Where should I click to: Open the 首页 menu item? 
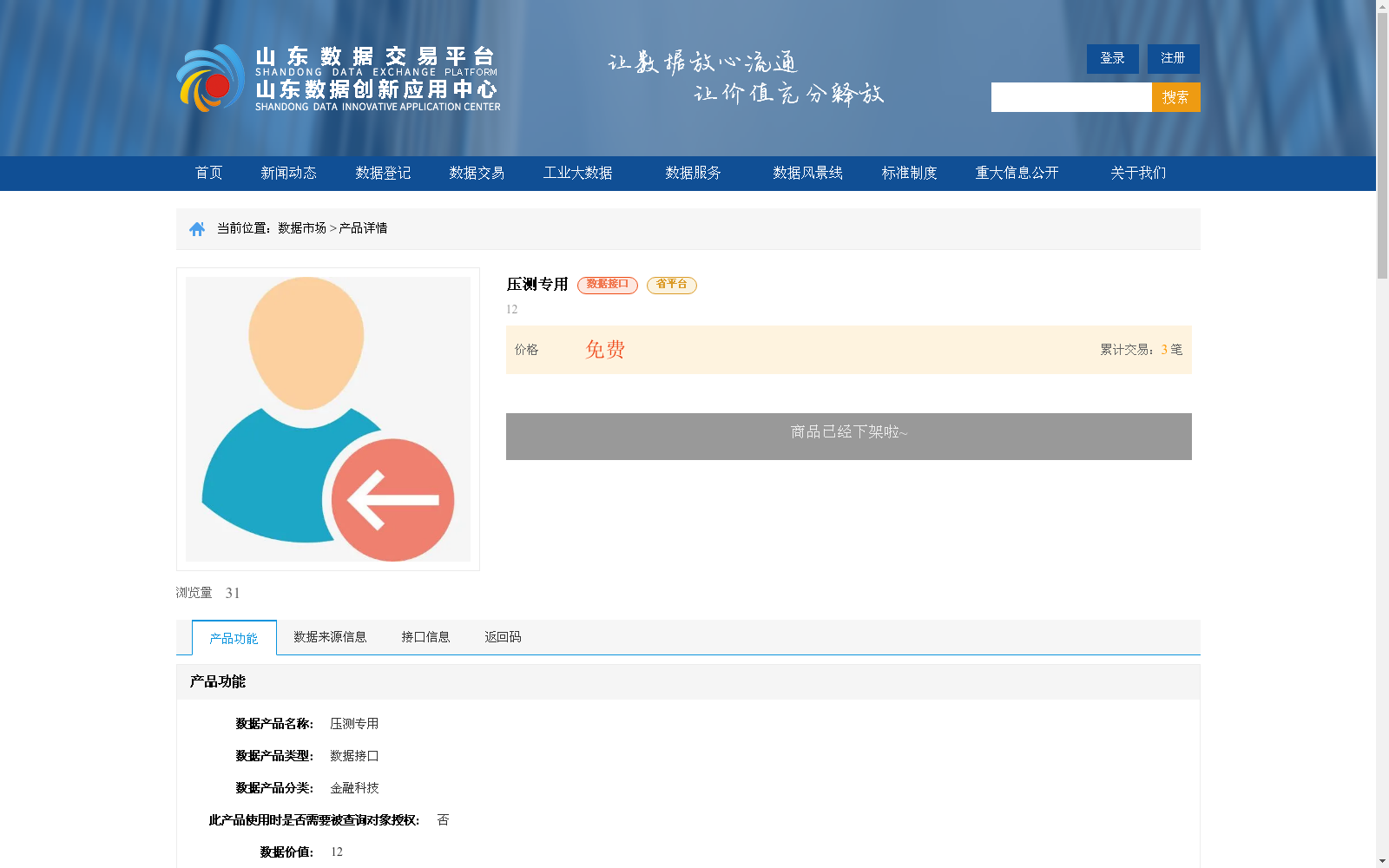[208, 173]
